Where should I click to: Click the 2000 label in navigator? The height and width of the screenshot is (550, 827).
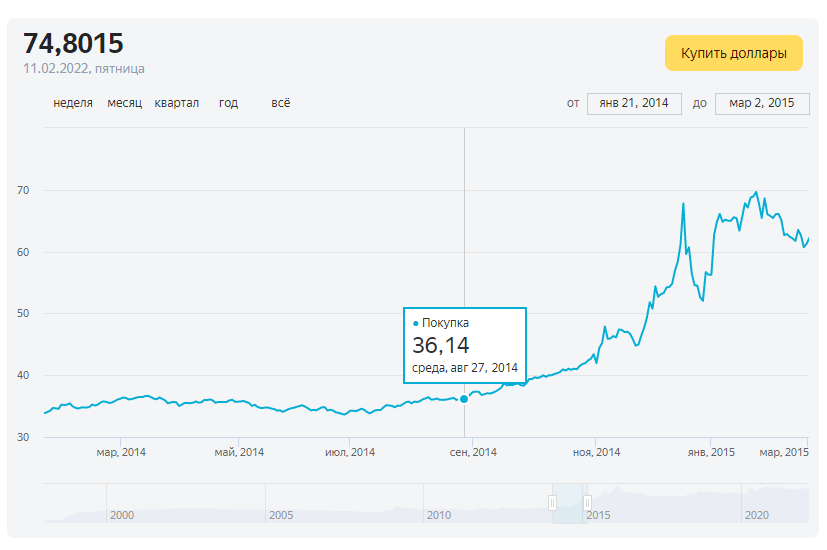(x=122, y=515)
